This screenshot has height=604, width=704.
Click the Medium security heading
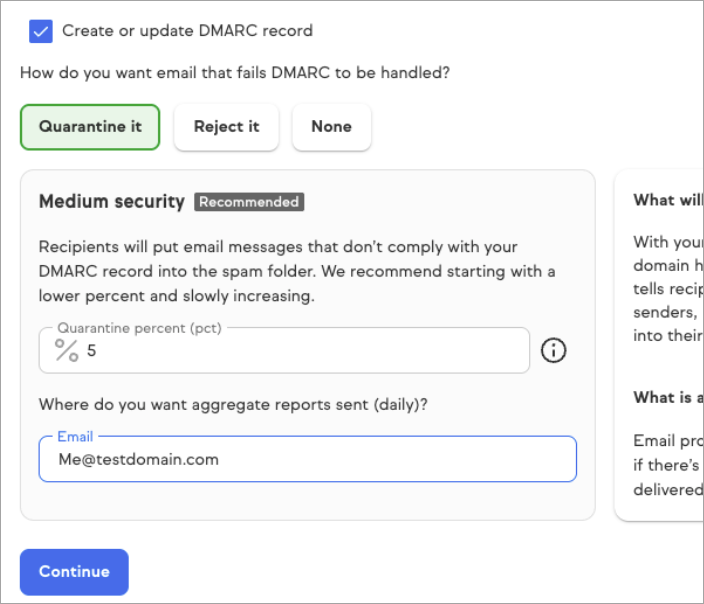(x=111, y=202)
